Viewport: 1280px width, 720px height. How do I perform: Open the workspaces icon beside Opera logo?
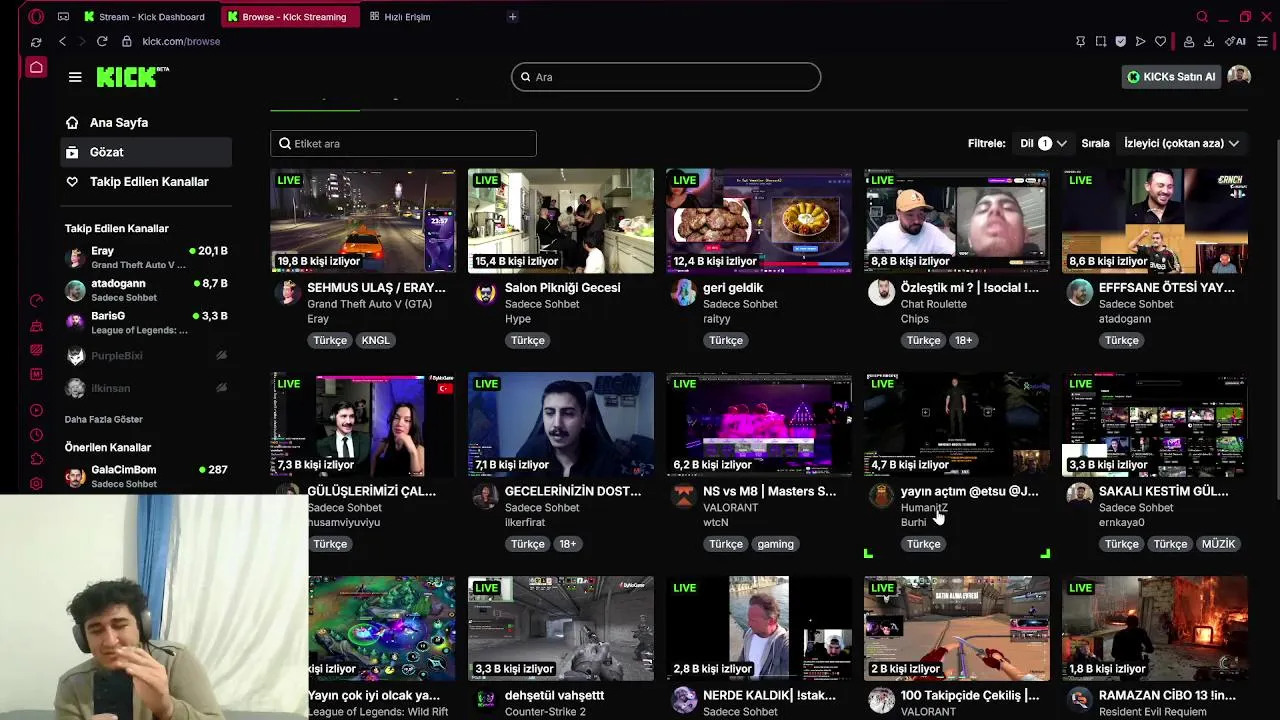(x=63, y=16)
